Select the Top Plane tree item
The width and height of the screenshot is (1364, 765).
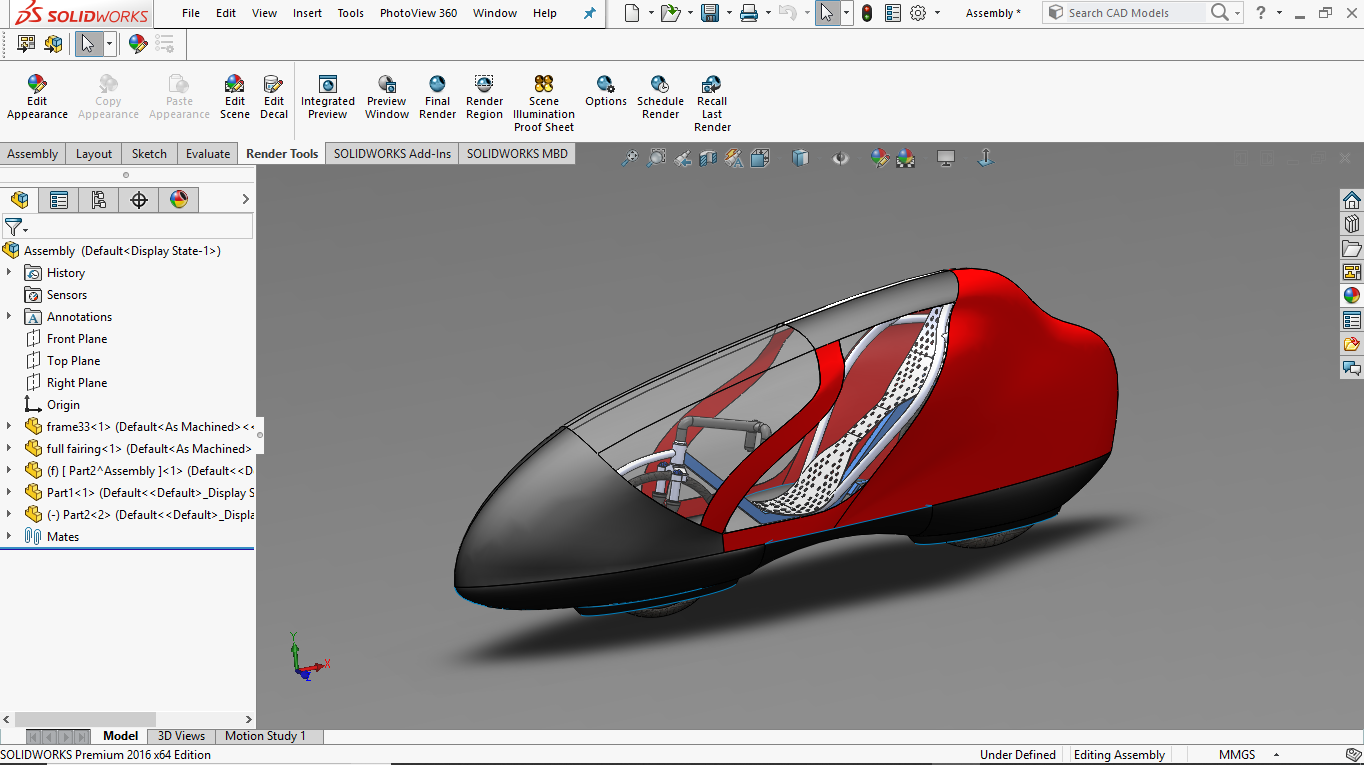[x=73, y=361]
